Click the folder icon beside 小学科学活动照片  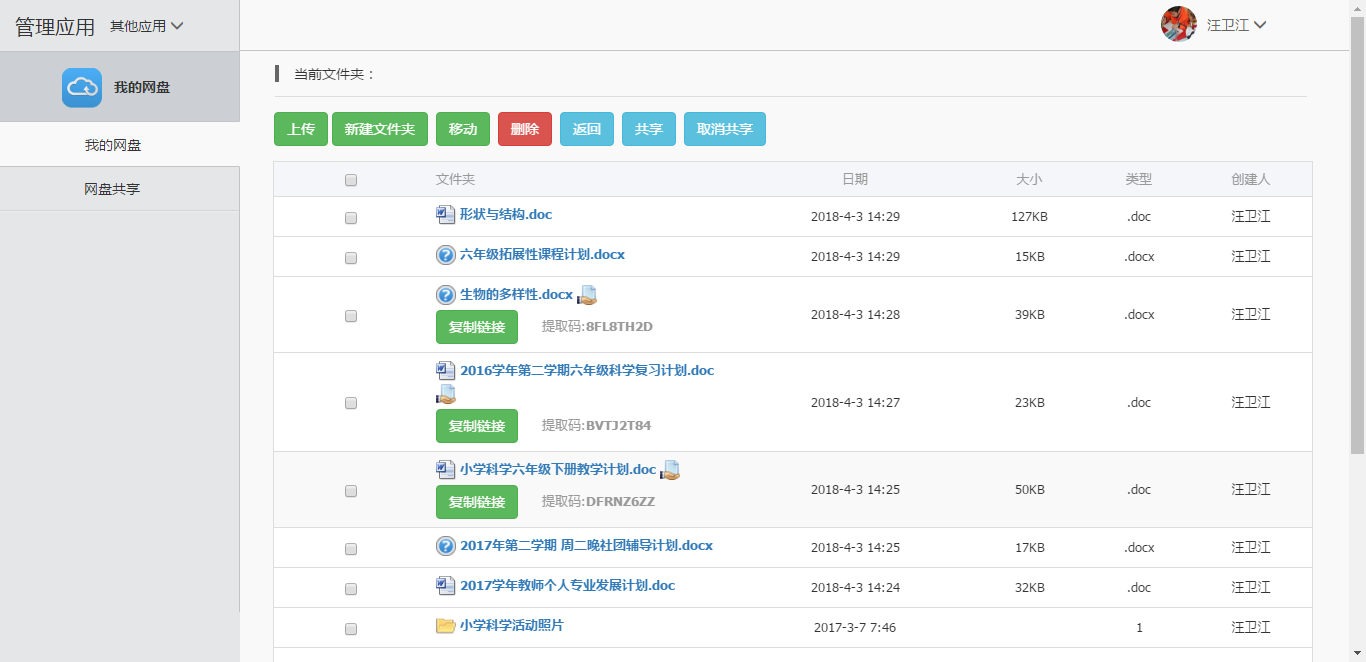(446, 626)
